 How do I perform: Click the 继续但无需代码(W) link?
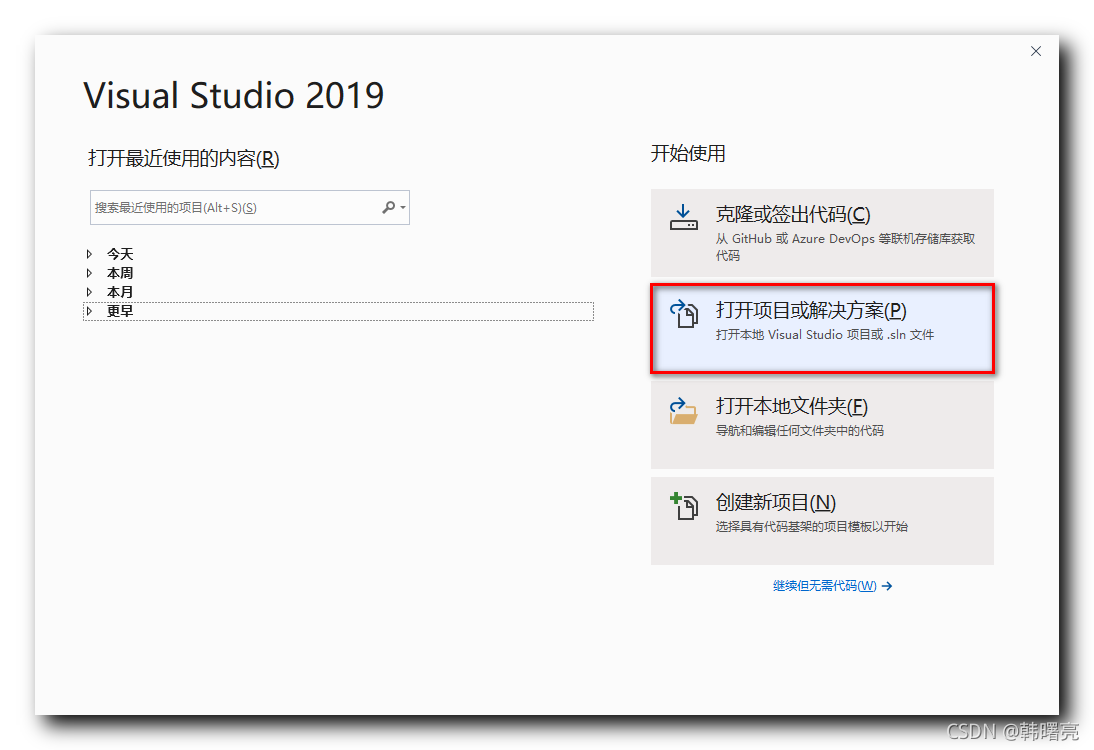point(825,586)
